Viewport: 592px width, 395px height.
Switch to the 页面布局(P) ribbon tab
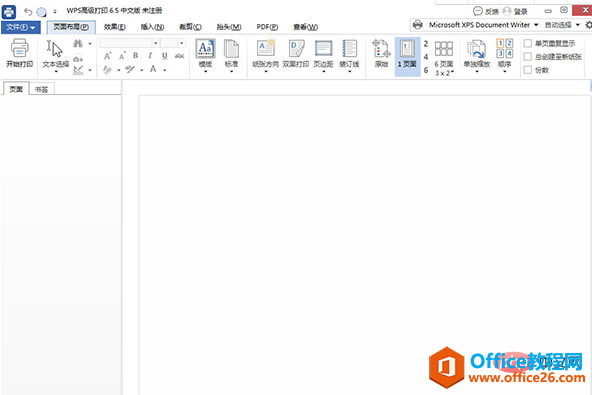click(x=71, y=27)
